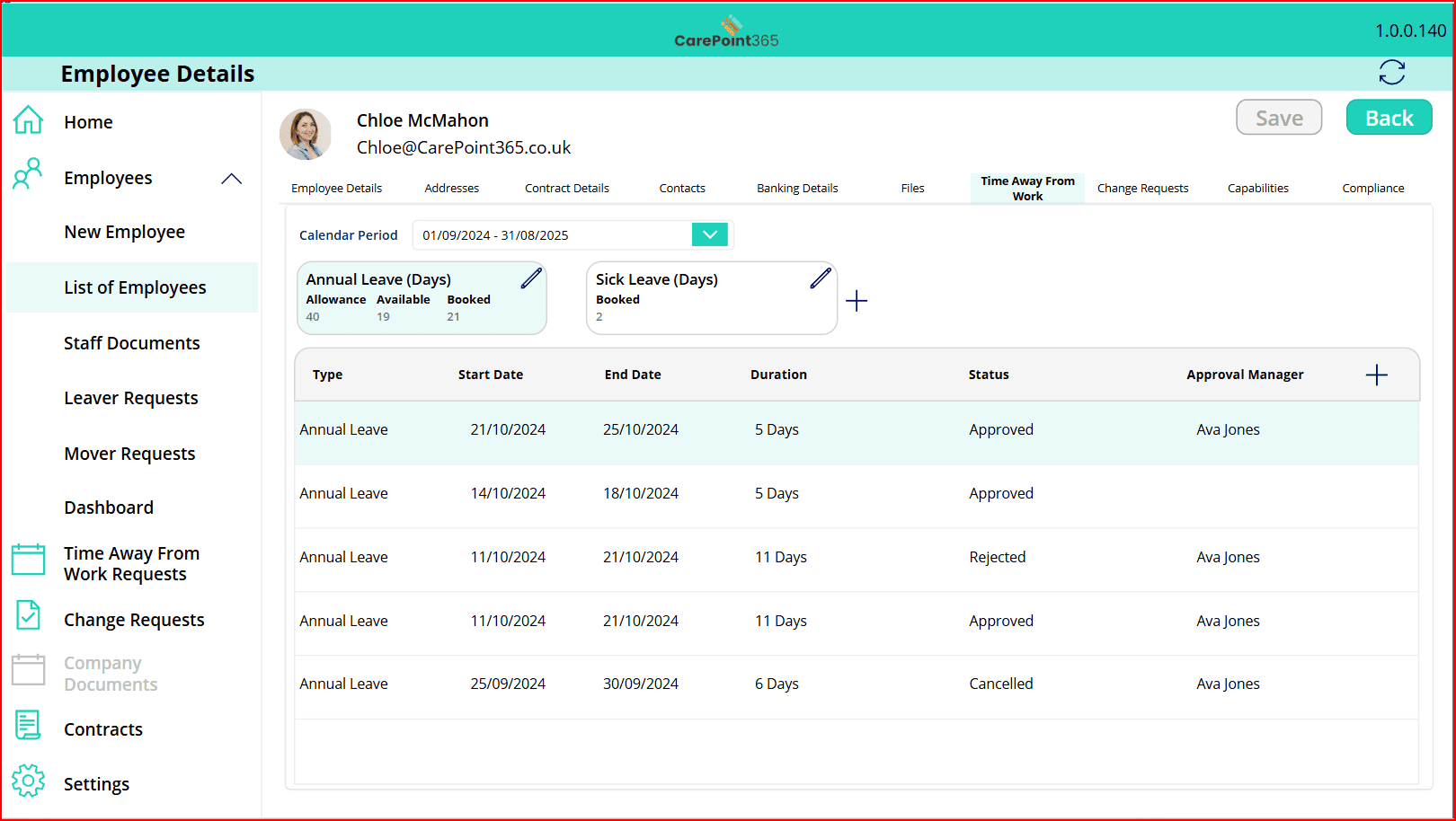The height and width of the screenshot is (821, 1456).
Task: Select leave row starting 14/10/2024
Action: tap(857, 496)
